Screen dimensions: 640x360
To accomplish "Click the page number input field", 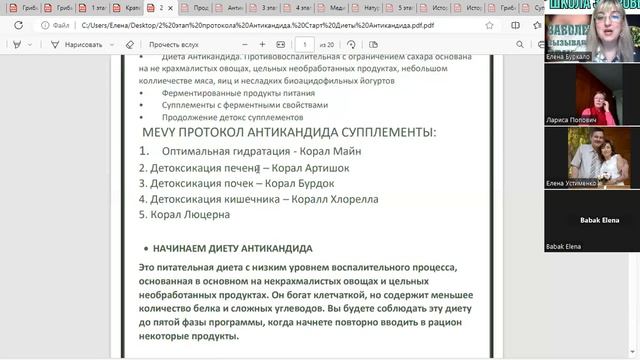I will coord(304,44).
